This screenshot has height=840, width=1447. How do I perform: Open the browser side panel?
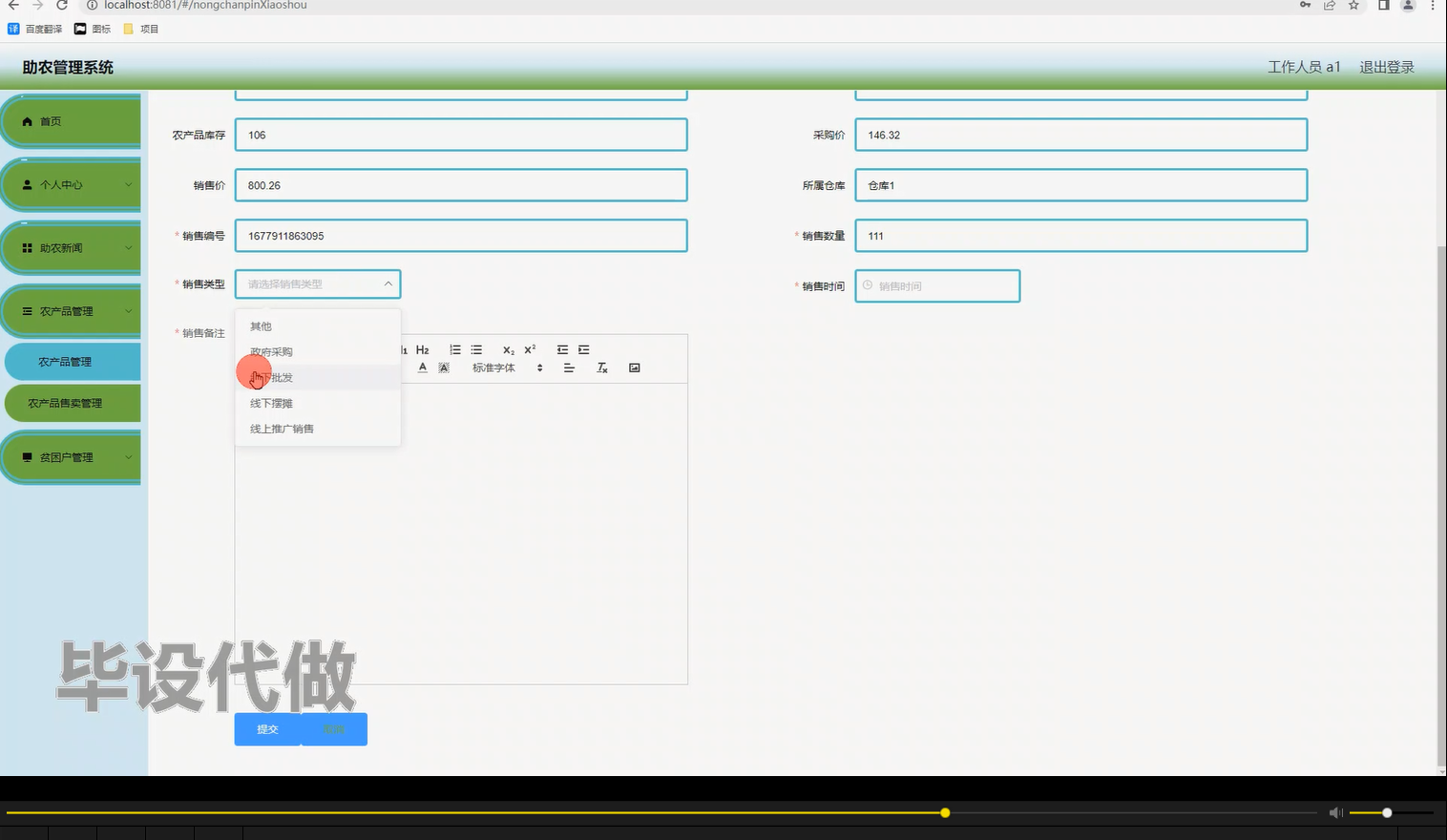tap(1383, 6)
